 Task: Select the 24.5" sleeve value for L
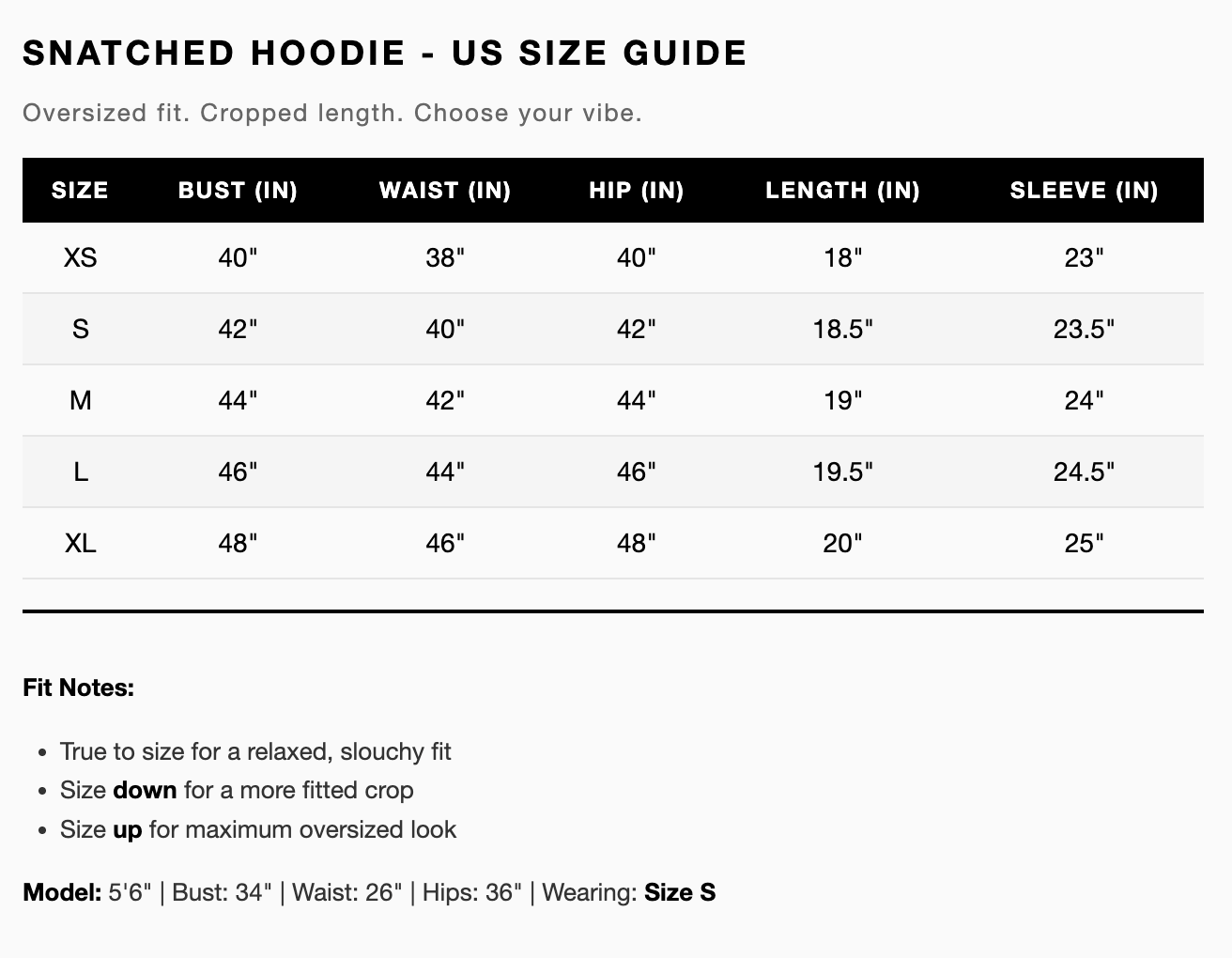(1084, 471)
